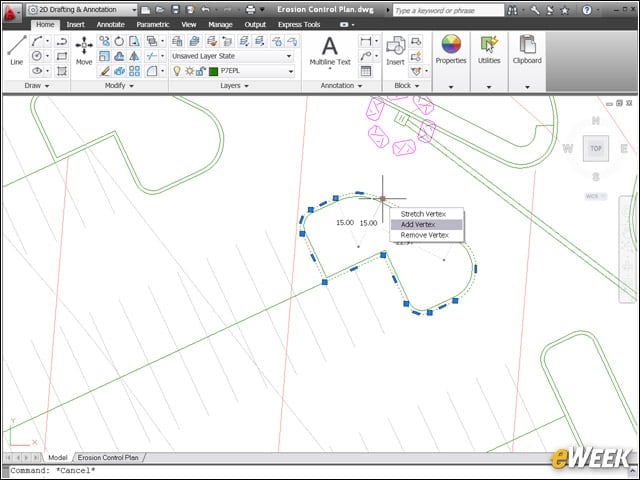The image size is (640, 480).
Task: Expand the Utilities panel arrow
Action: tap(489, 87)
